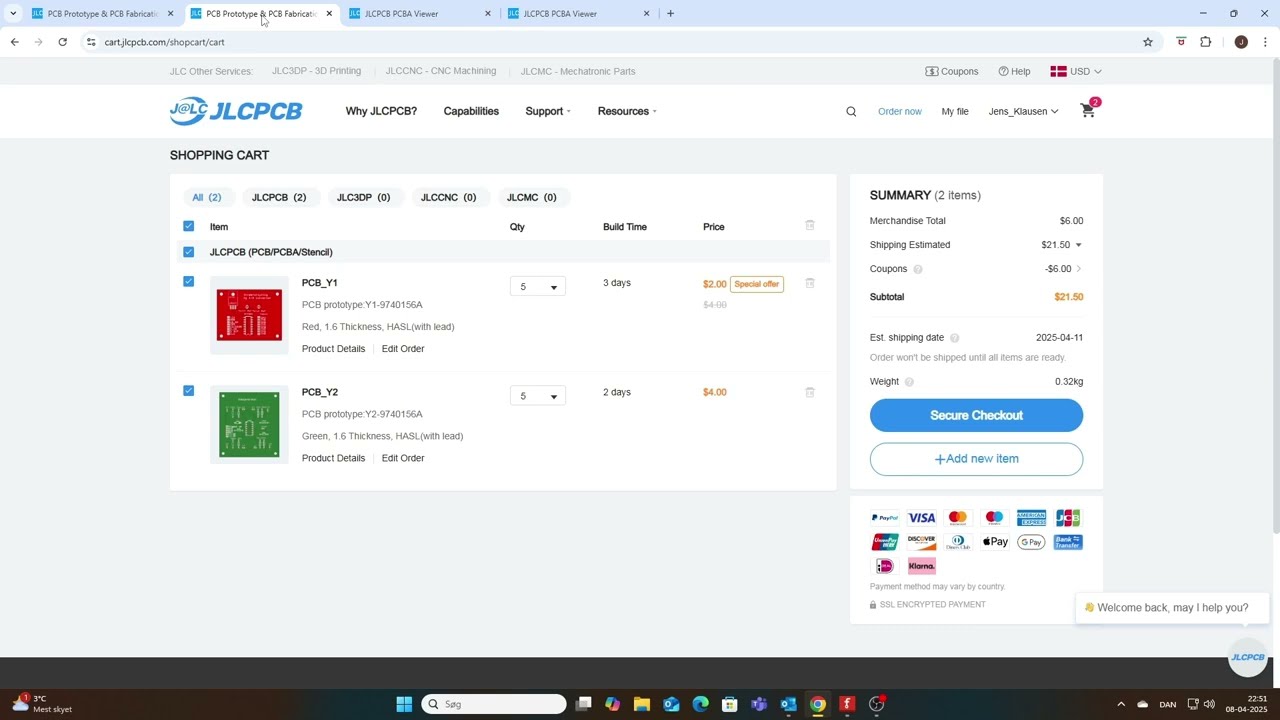This screenshot has width=1280, height=720.
Task: Expand the Coupons -$6.00 arrow
Action: [1078, 269]
